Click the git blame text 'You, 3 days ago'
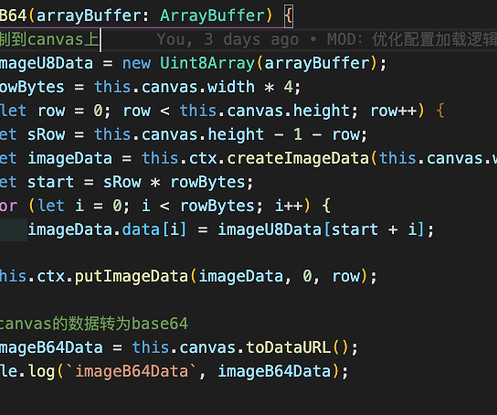This screenshot has width=497, height=415. [x=228, y=40]
